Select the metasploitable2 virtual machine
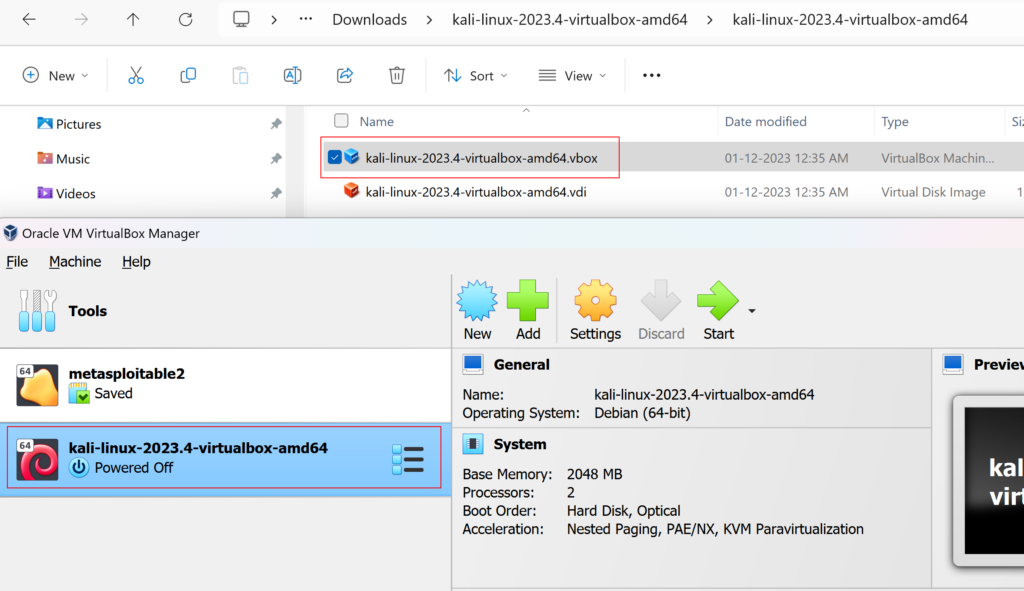 (x=225, y=385)
